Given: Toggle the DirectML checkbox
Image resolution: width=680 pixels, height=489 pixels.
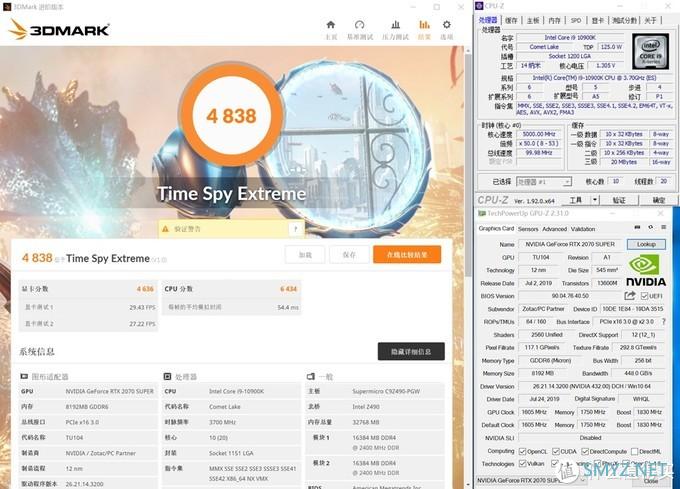Looking at the screenshot, I should point(635,452).
